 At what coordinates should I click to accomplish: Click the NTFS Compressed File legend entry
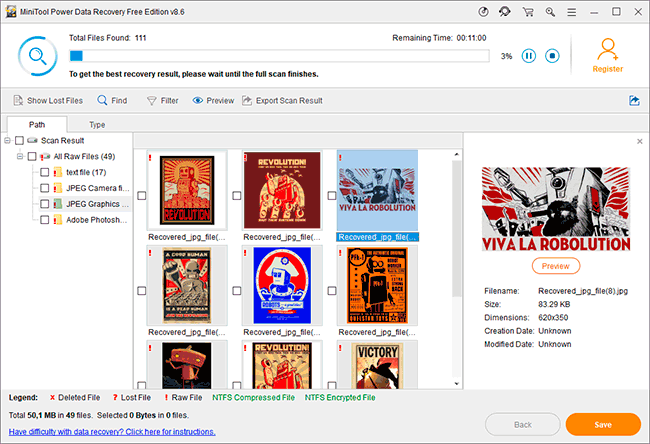pos(253,398)
